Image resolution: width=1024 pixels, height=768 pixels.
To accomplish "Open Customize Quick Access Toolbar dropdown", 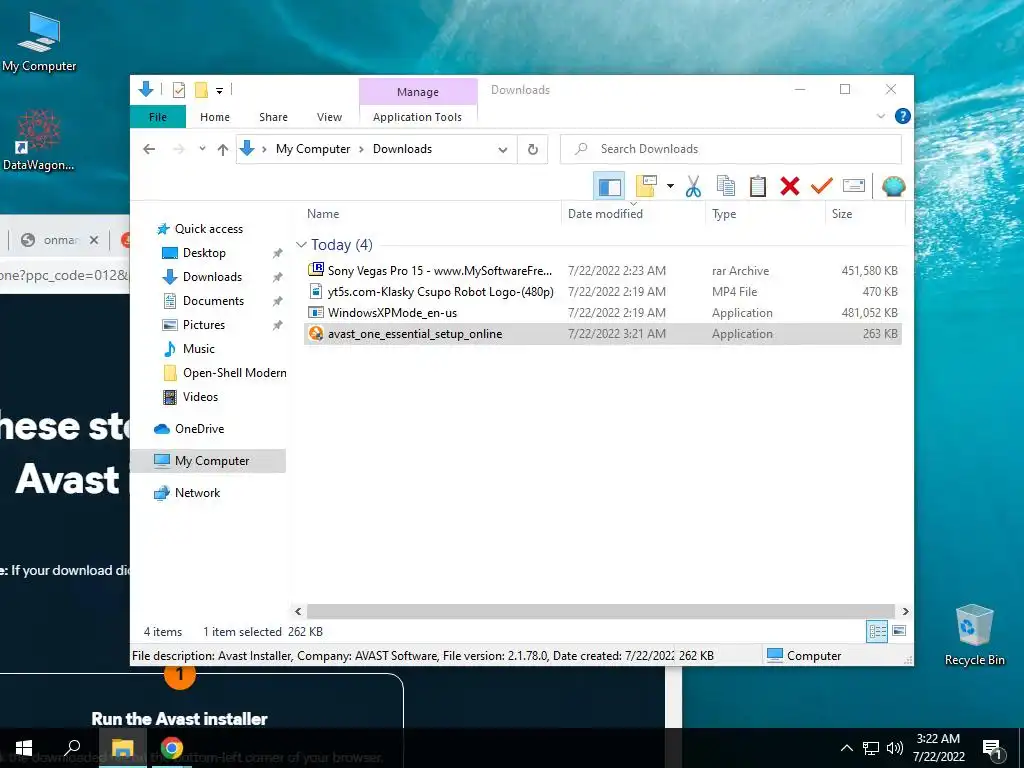I will [219, 91].
